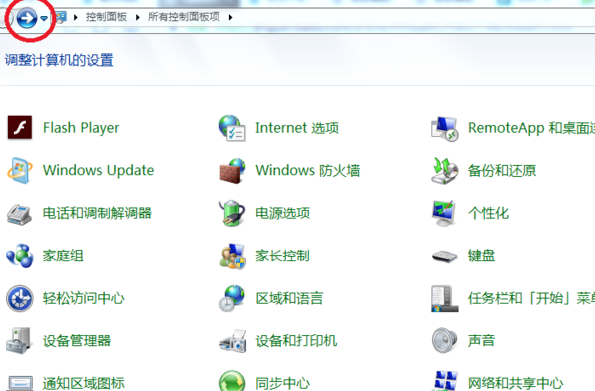Expand the arrow after 控制面板 breadcrumb
The width and height of the screenshot is (595, 391).
(137, 17)
